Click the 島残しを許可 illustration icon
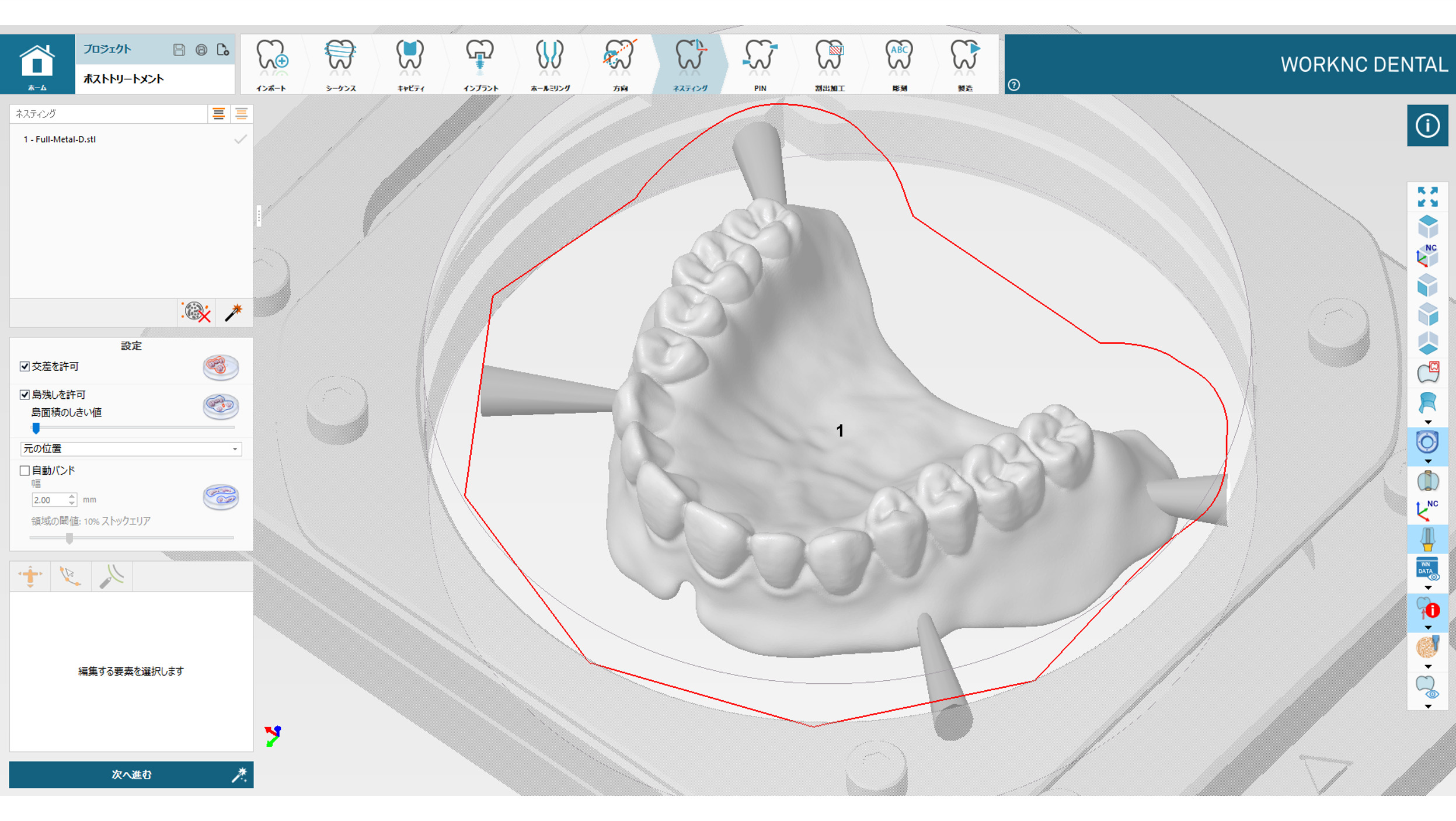The width and height of the screenshot is (1456, 821). pos(221,406)
